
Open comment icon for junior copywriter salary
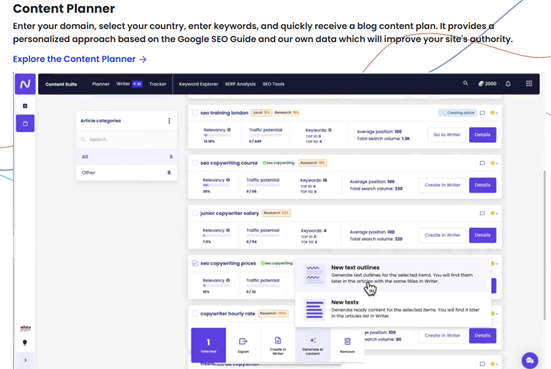(482, 213)
